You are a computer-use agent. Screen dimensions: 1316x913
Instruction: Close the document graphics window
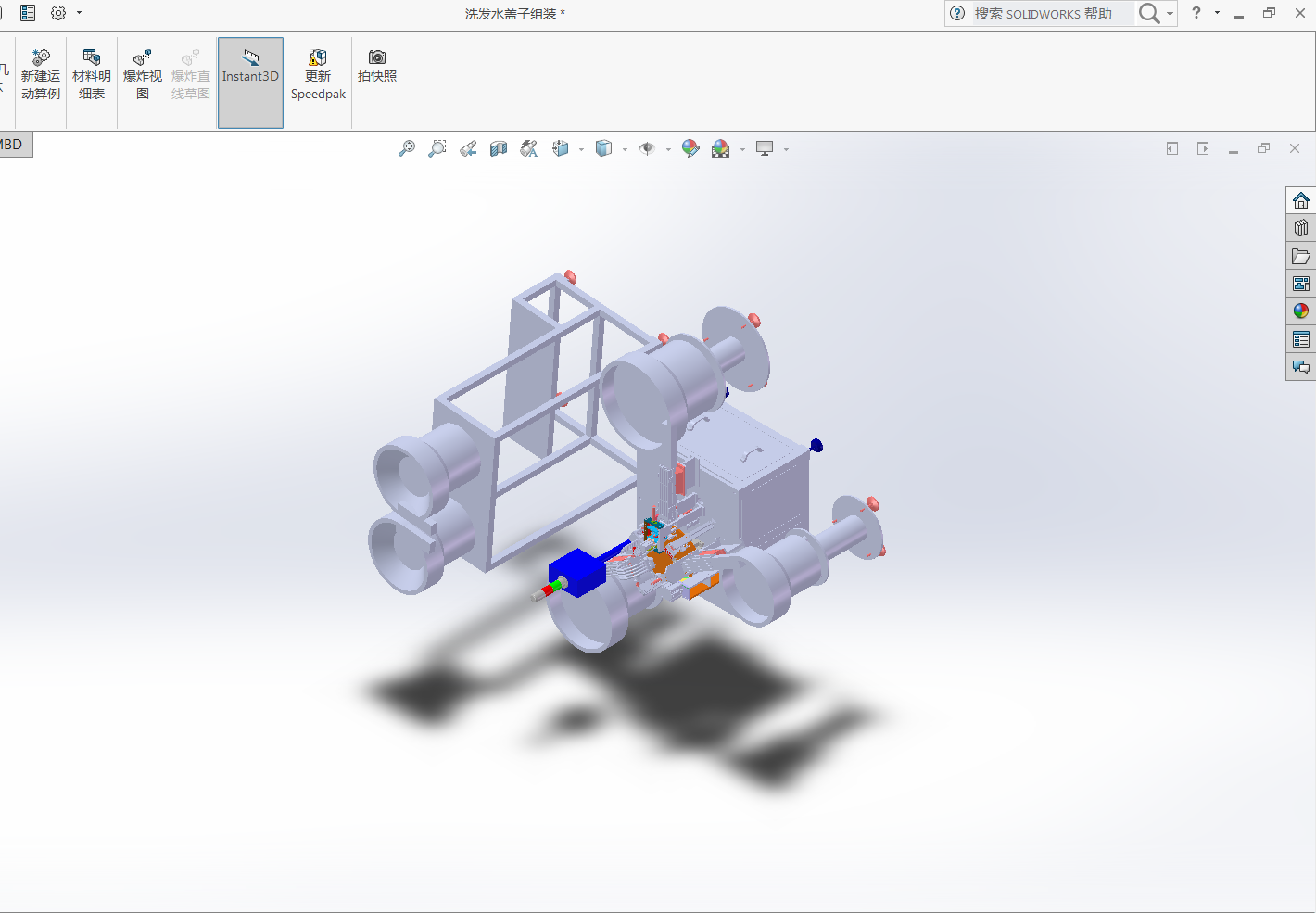pos(1295,148)
